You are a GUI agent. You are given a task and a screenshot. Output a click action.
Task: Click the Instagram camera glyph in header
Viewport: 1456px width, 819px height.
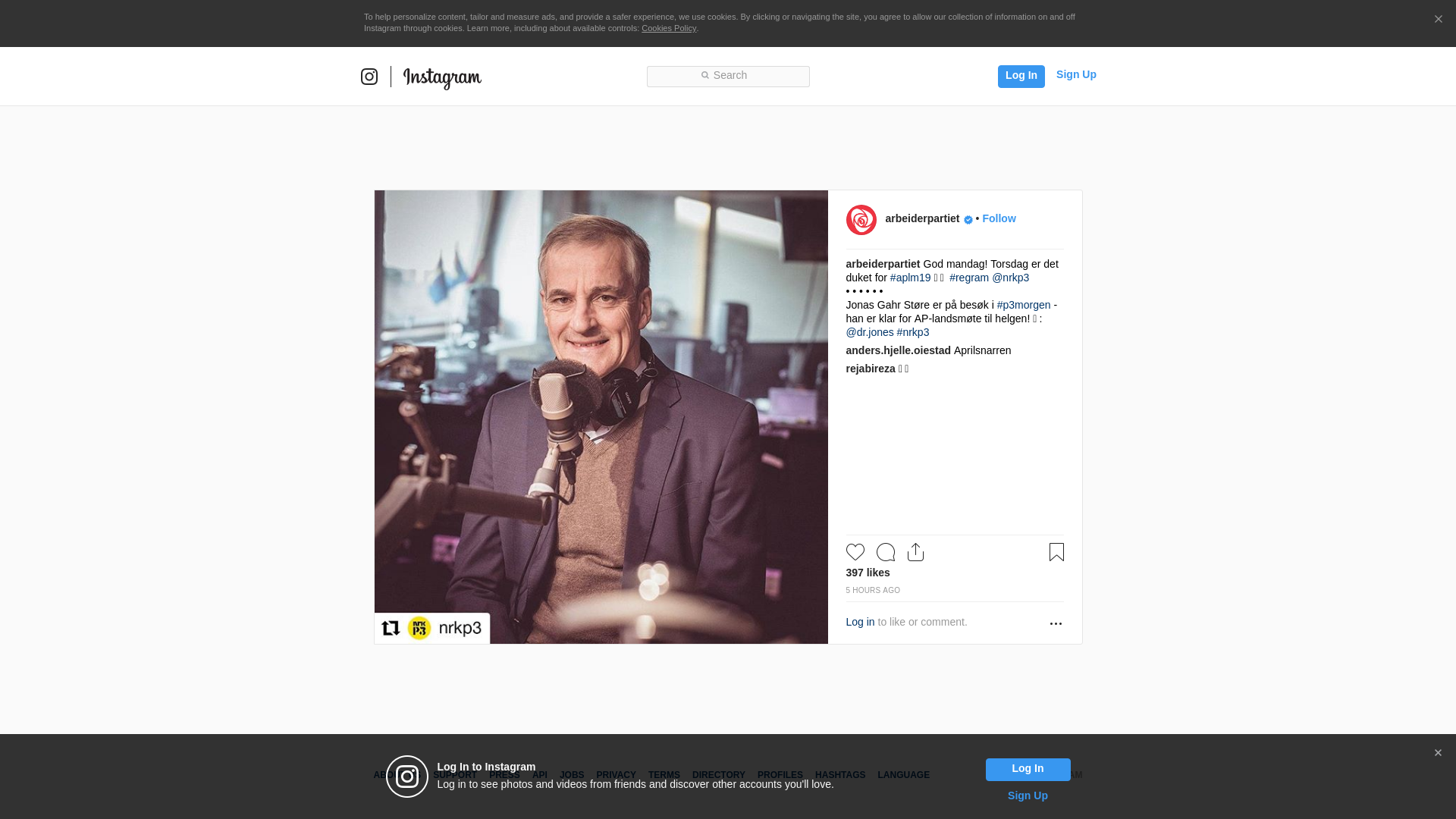tap(369, 77)
